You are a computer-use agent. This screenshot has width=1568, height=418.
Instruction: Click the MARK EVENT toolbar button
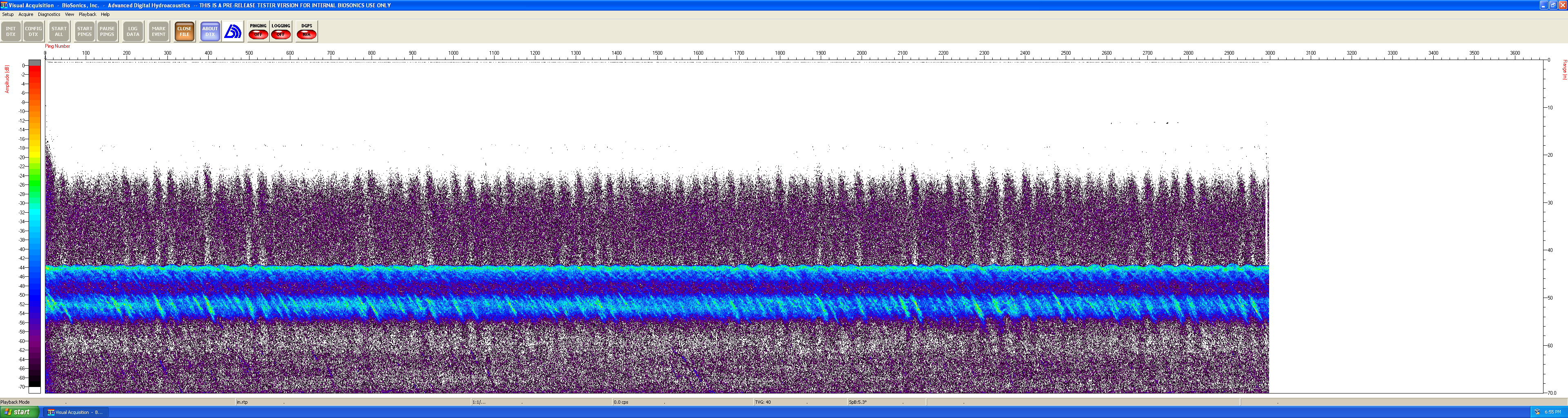159,32
